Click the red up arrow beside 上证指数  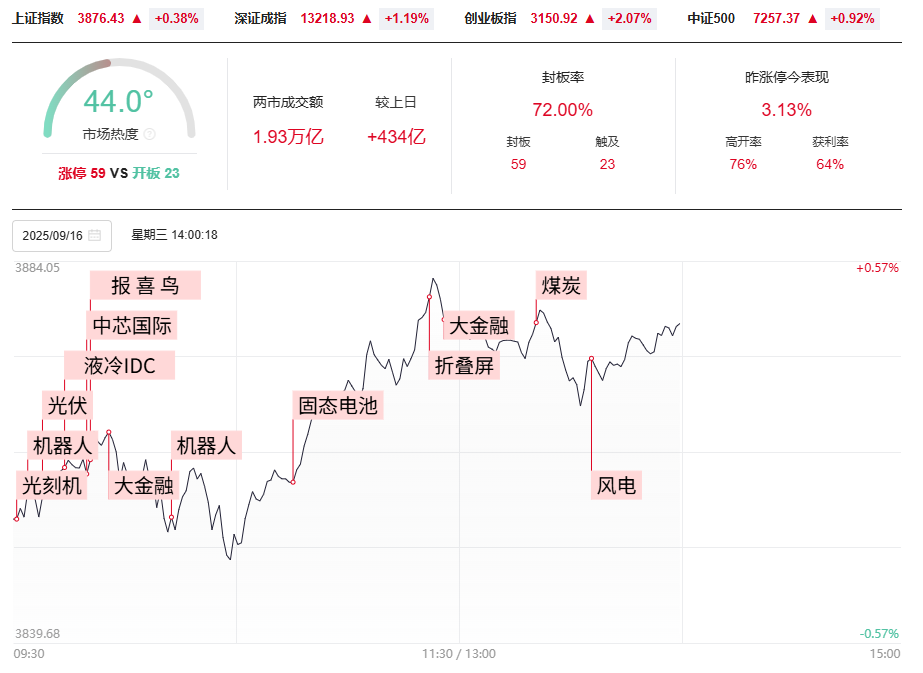(137, 18)
